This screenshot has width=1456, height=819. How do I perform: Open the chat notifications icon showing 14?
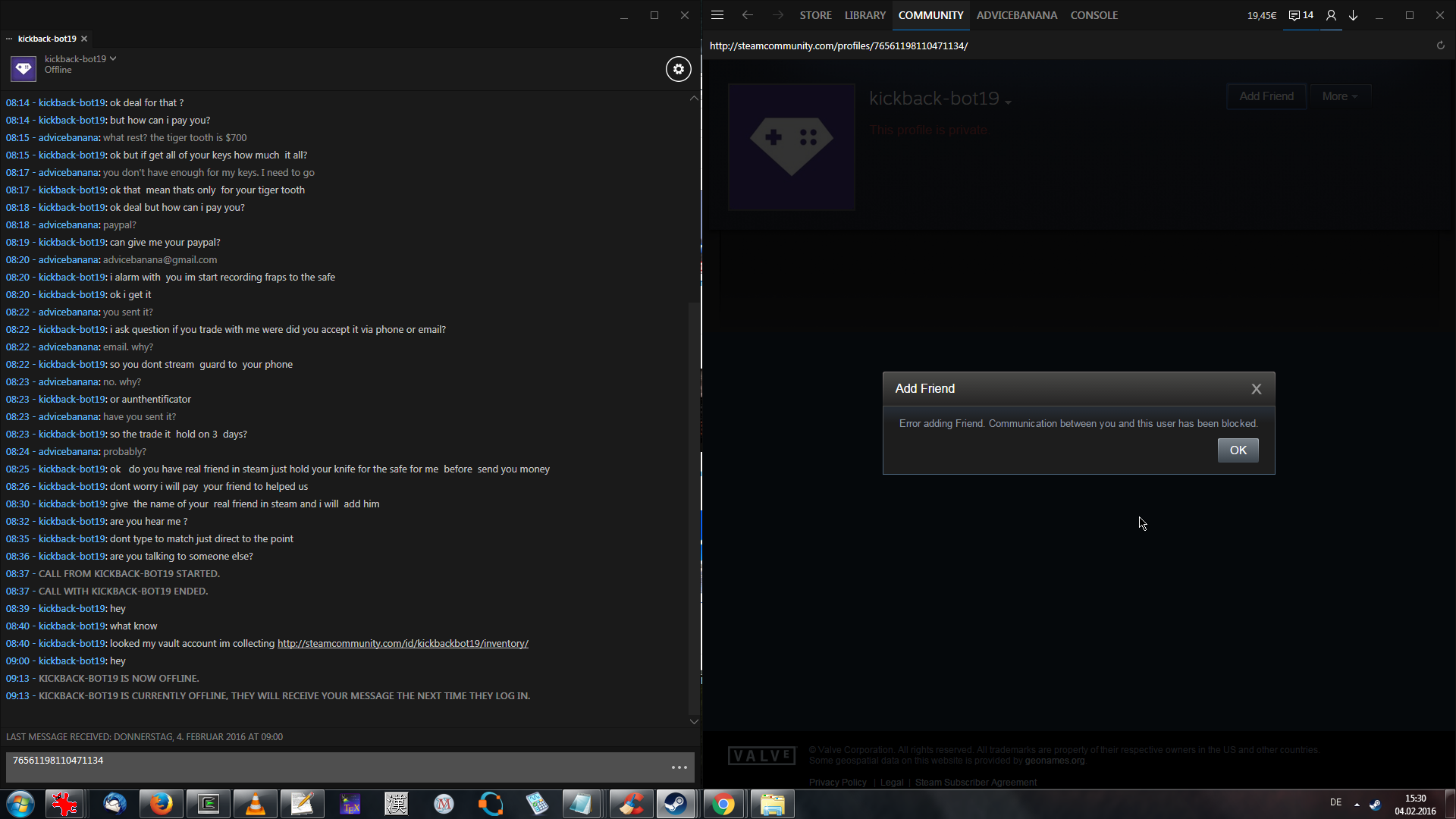pos(1301,15)
